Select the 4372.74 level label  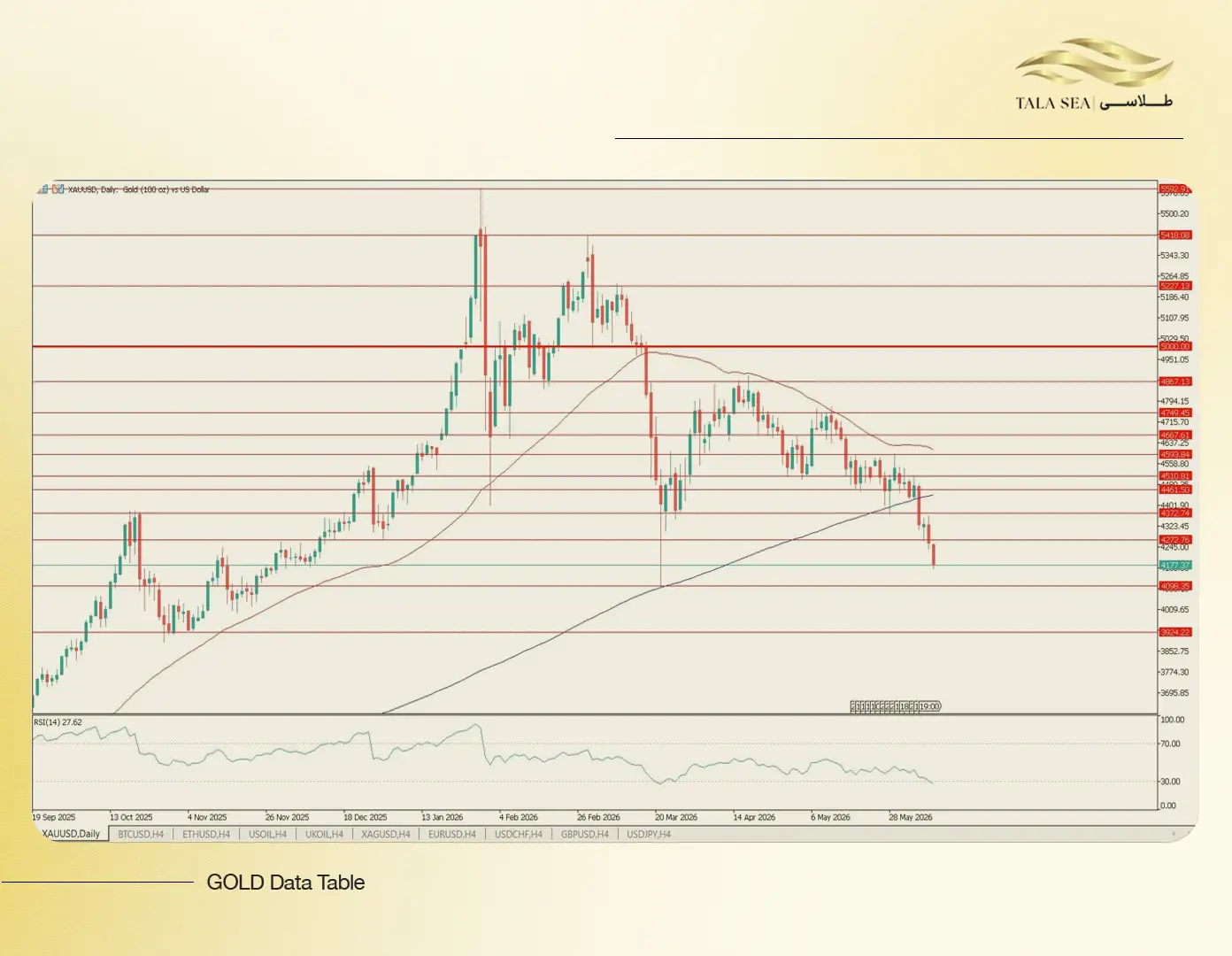coord(1175,513)
